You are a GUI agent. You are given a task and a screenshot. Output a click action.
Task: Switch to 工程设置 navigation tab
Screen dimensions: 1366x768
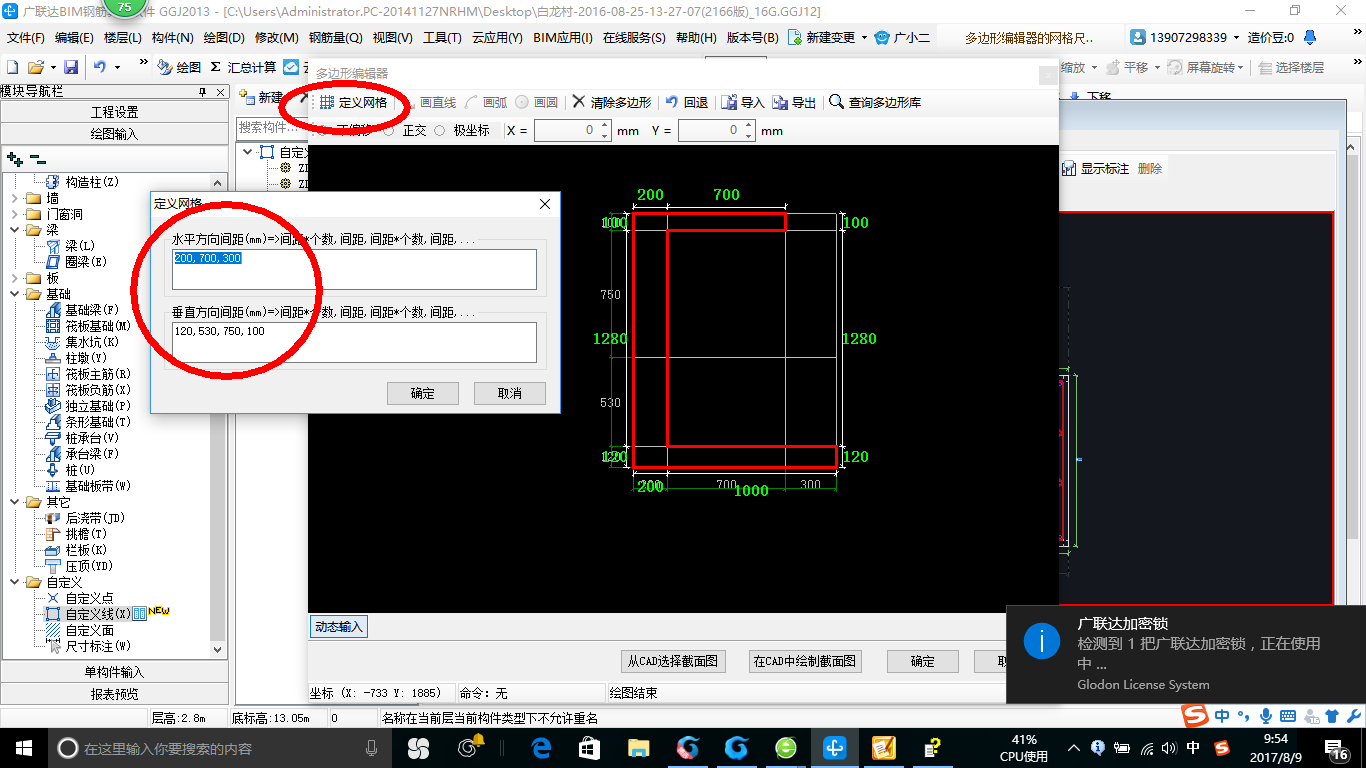(115, 112)
